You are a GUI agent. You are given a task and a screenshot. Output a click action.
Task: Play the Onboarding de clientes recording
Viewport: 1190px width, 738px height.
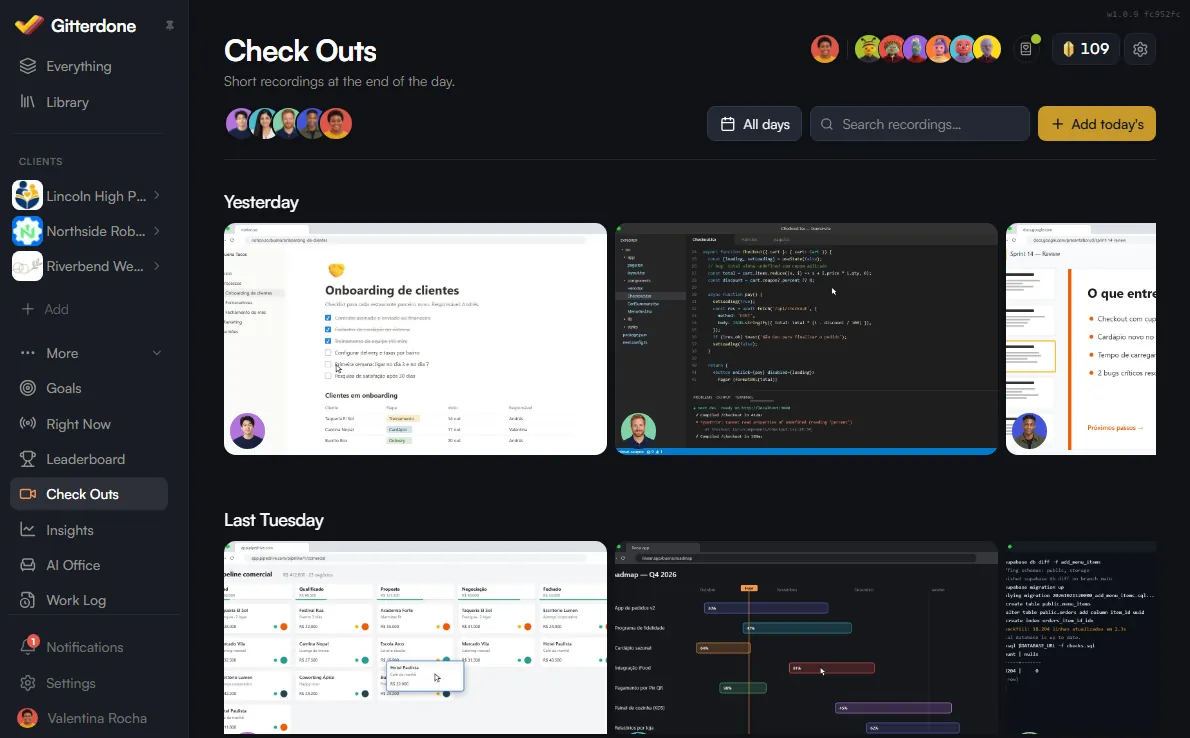pyautogui.click(x=415, y=339)
